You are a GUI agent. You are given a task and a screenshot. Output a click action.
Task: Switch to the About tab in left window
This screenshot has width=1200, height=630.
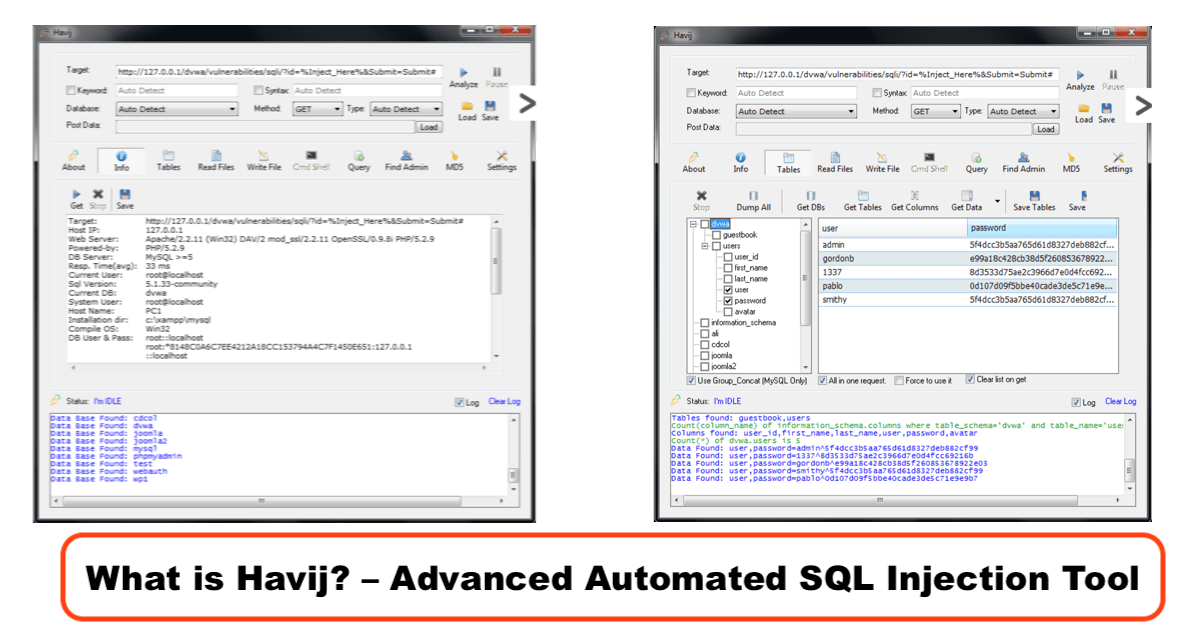74,161
